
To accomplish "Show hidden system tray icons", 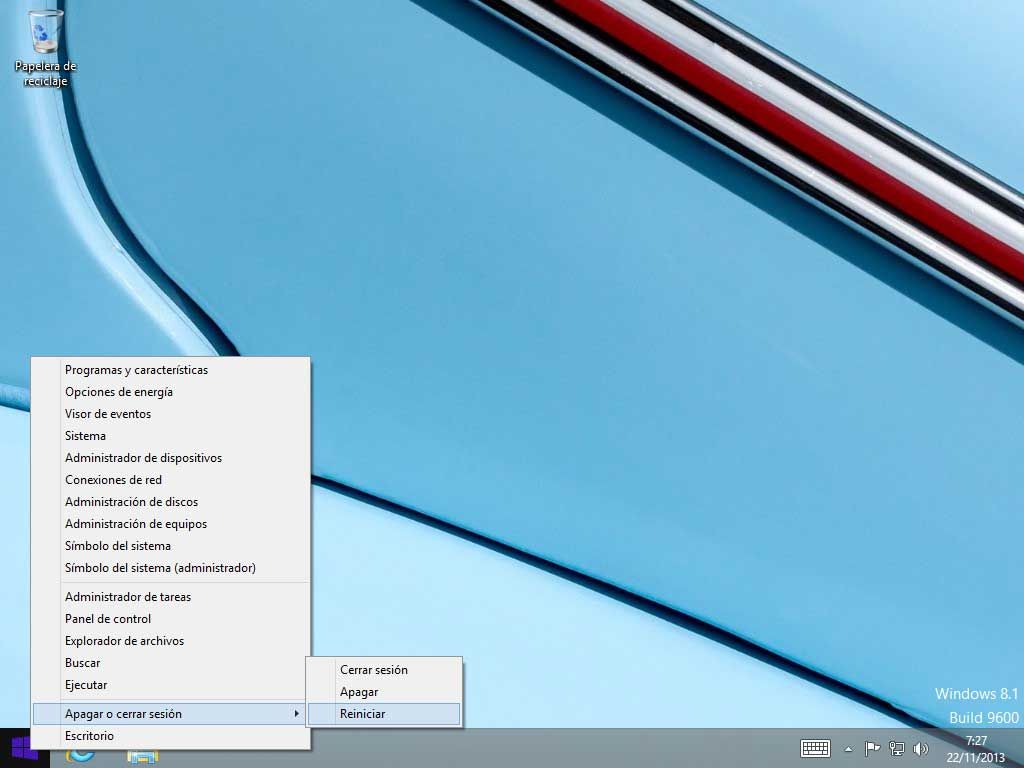I will coord(849,748).
